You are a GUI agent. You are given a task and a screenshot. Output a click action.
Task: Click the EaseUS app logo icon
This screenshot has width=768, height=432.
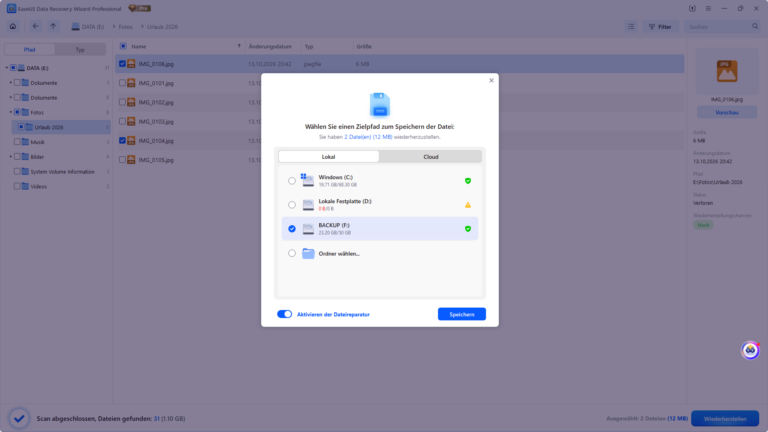11,8
